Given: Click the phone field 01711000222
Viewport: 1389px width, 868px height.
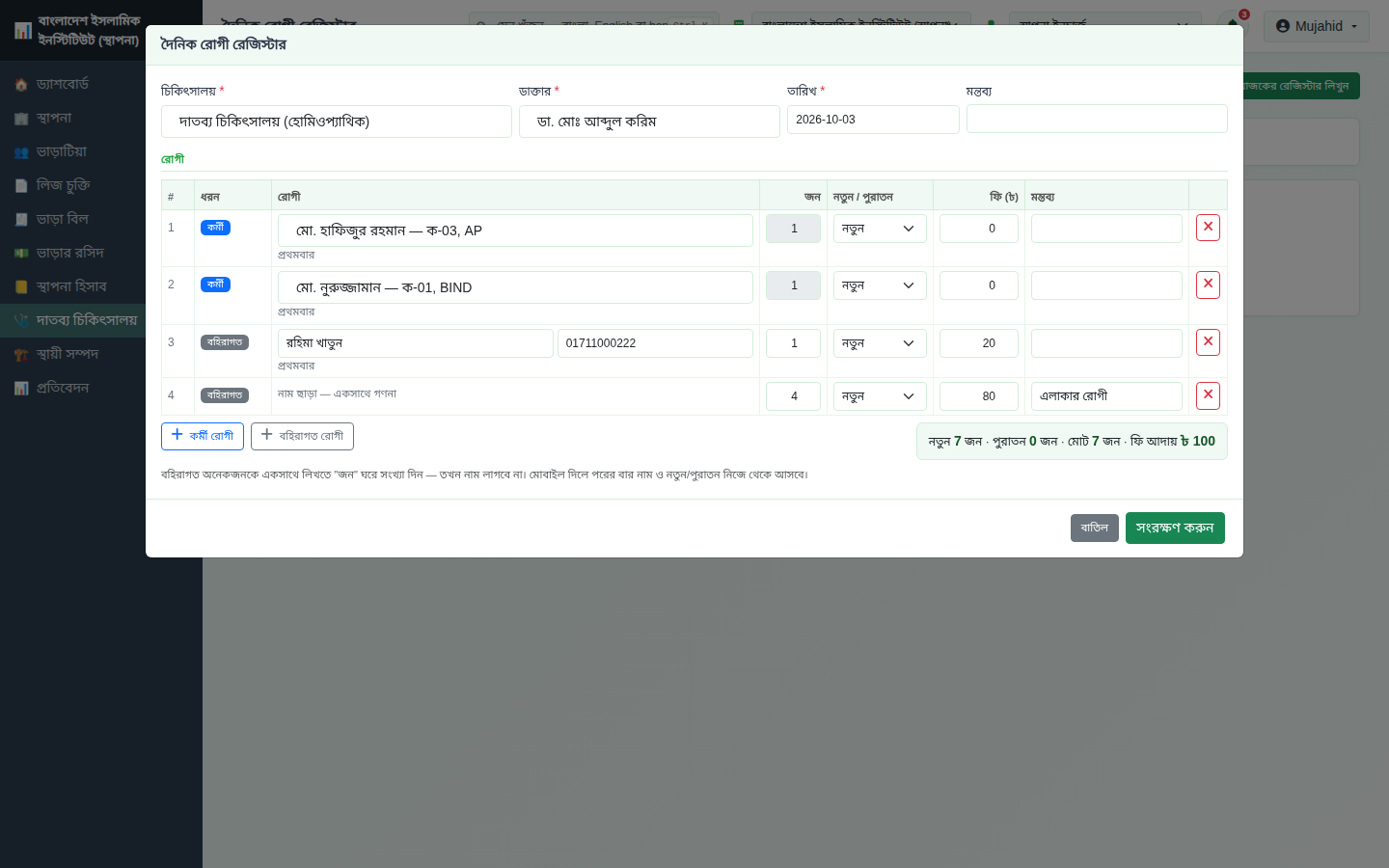Looking at the screenshot, I should 655,343.
